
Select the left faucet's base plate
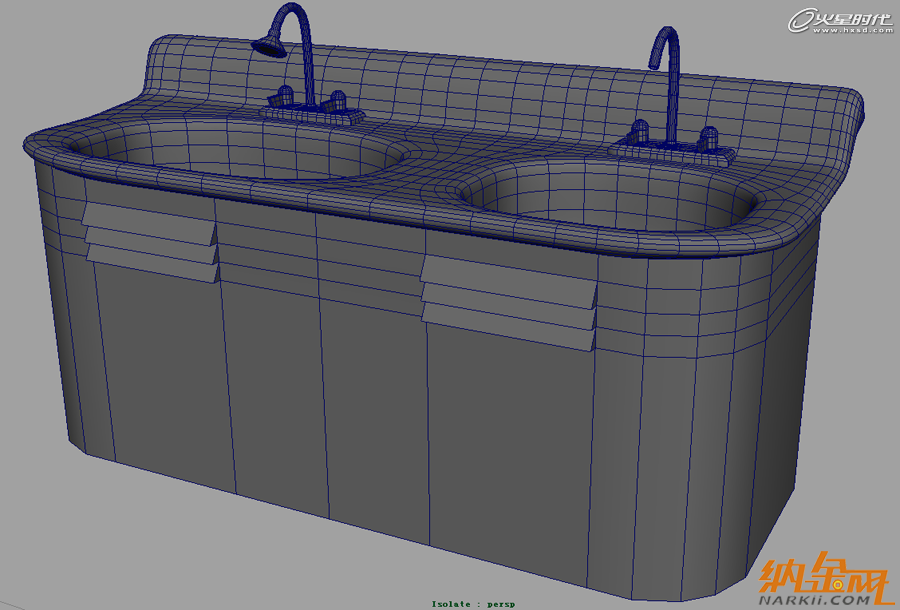(x=313, y=115)
